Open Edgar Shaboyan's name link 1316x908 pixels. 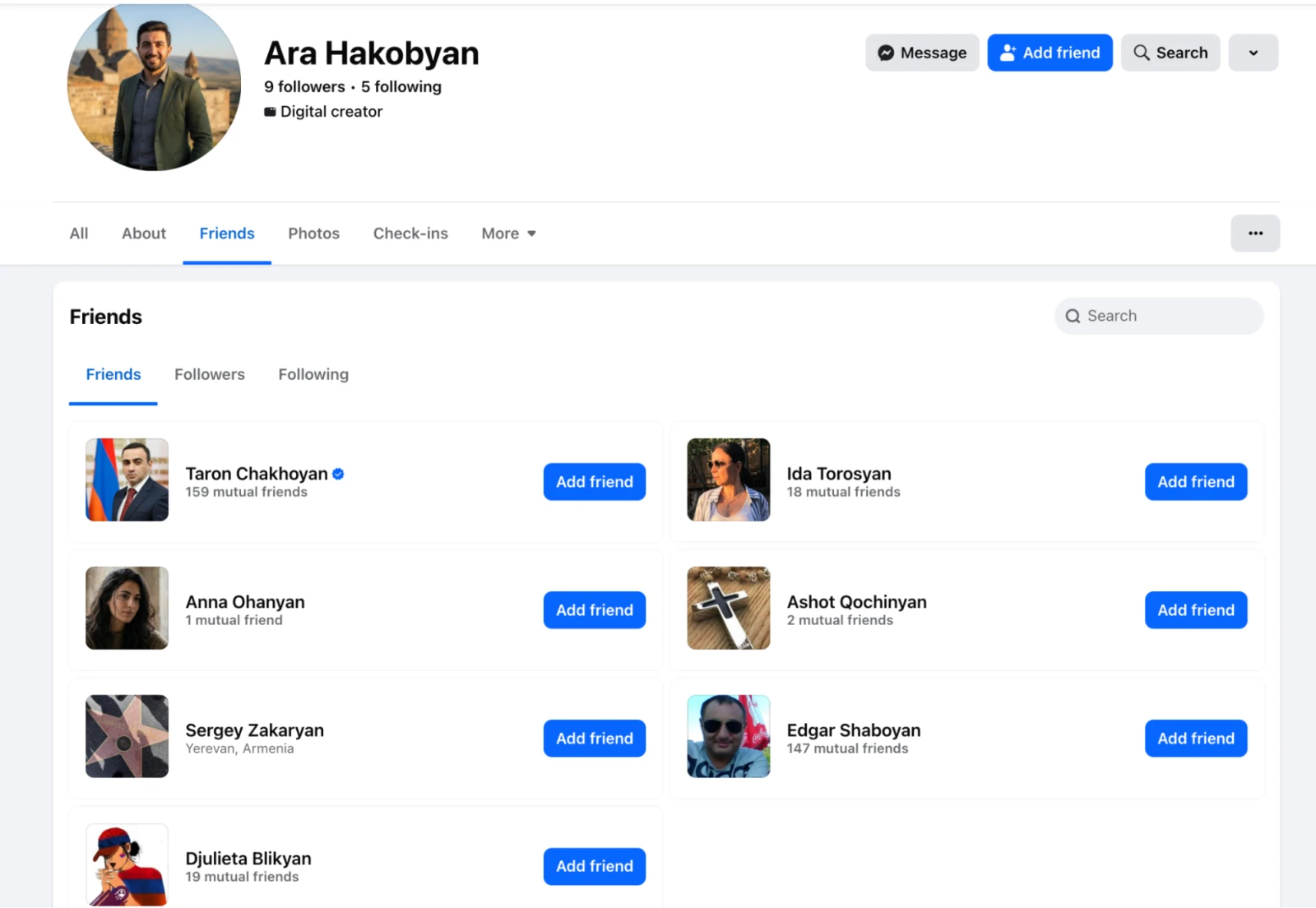pos(854,730)
